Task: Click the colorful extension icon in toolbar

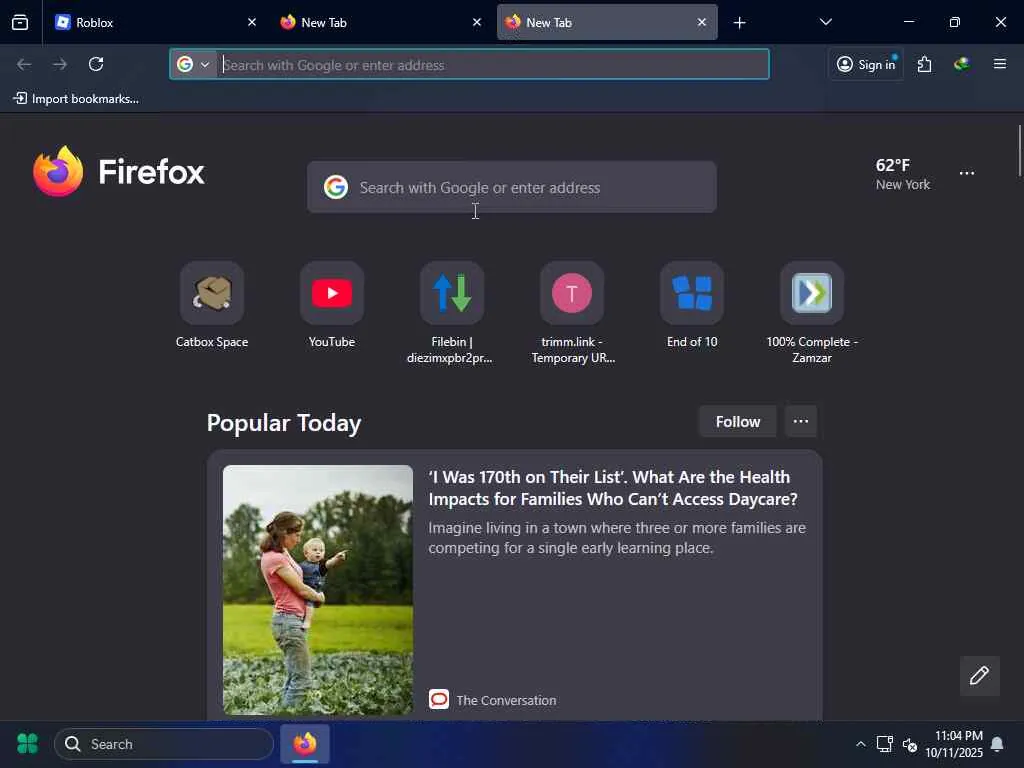Action: pos(961,64)
